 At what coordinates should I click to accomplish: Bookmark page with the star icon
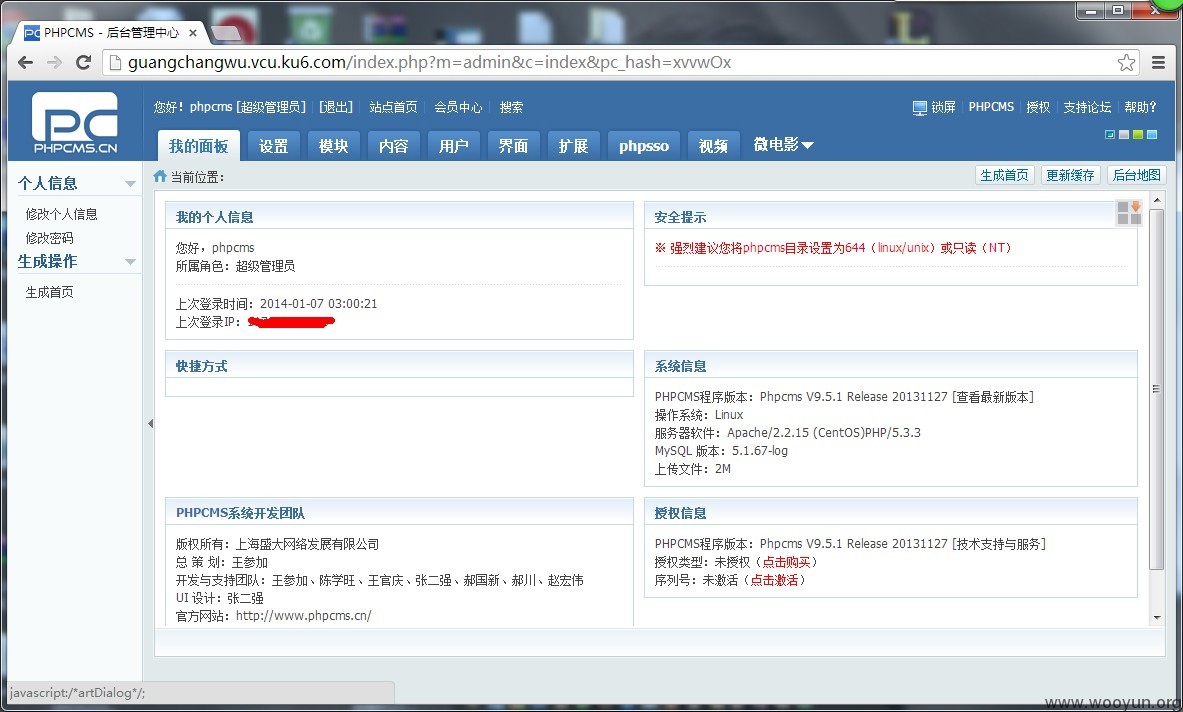coord(1126,63)
